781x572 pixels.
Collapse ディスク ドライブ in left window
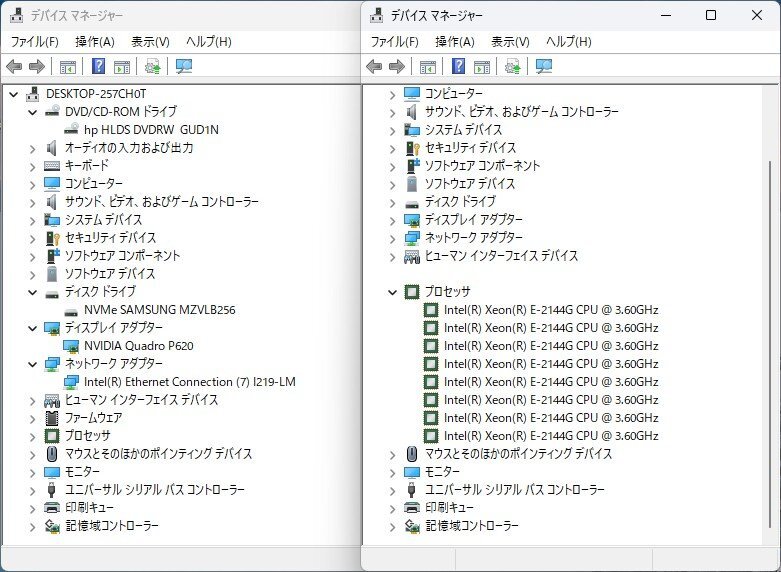[33, 292]
